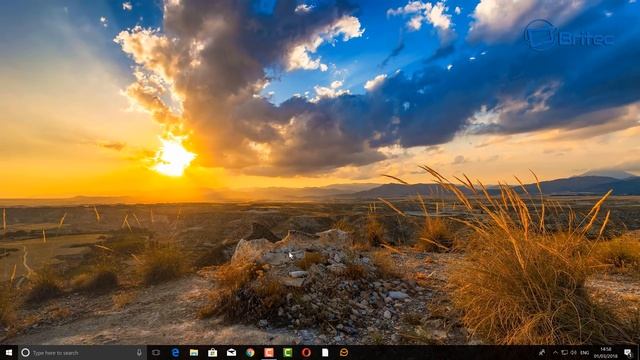Launch Google Chrome from the taskbar

pos(250,353)
